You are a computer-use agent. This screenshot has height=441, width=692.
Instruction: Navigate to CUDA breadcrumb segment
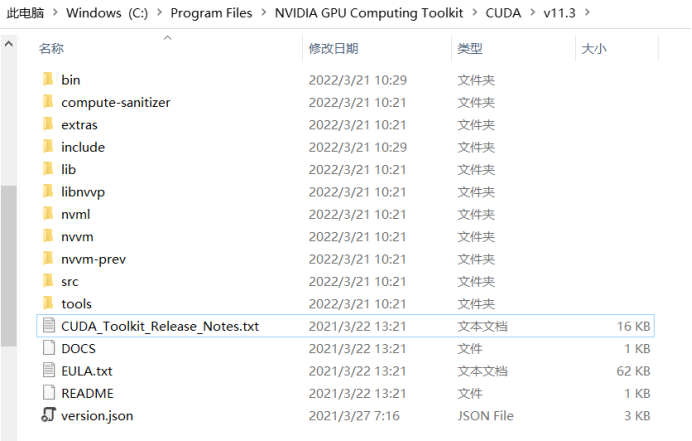503,13
